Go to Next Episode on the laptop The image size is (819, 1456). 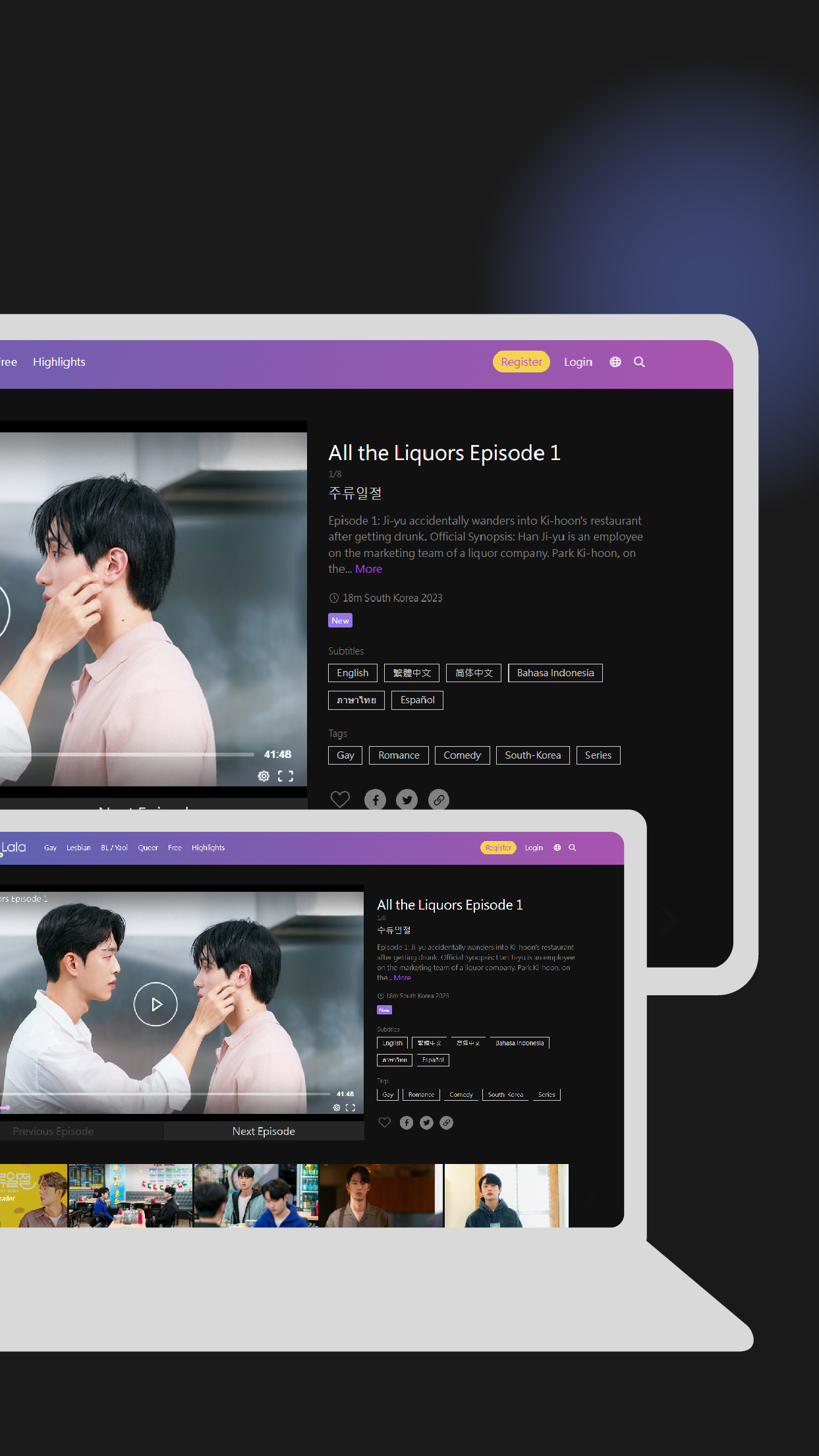pyautogui.click(x=264, y=1131)
